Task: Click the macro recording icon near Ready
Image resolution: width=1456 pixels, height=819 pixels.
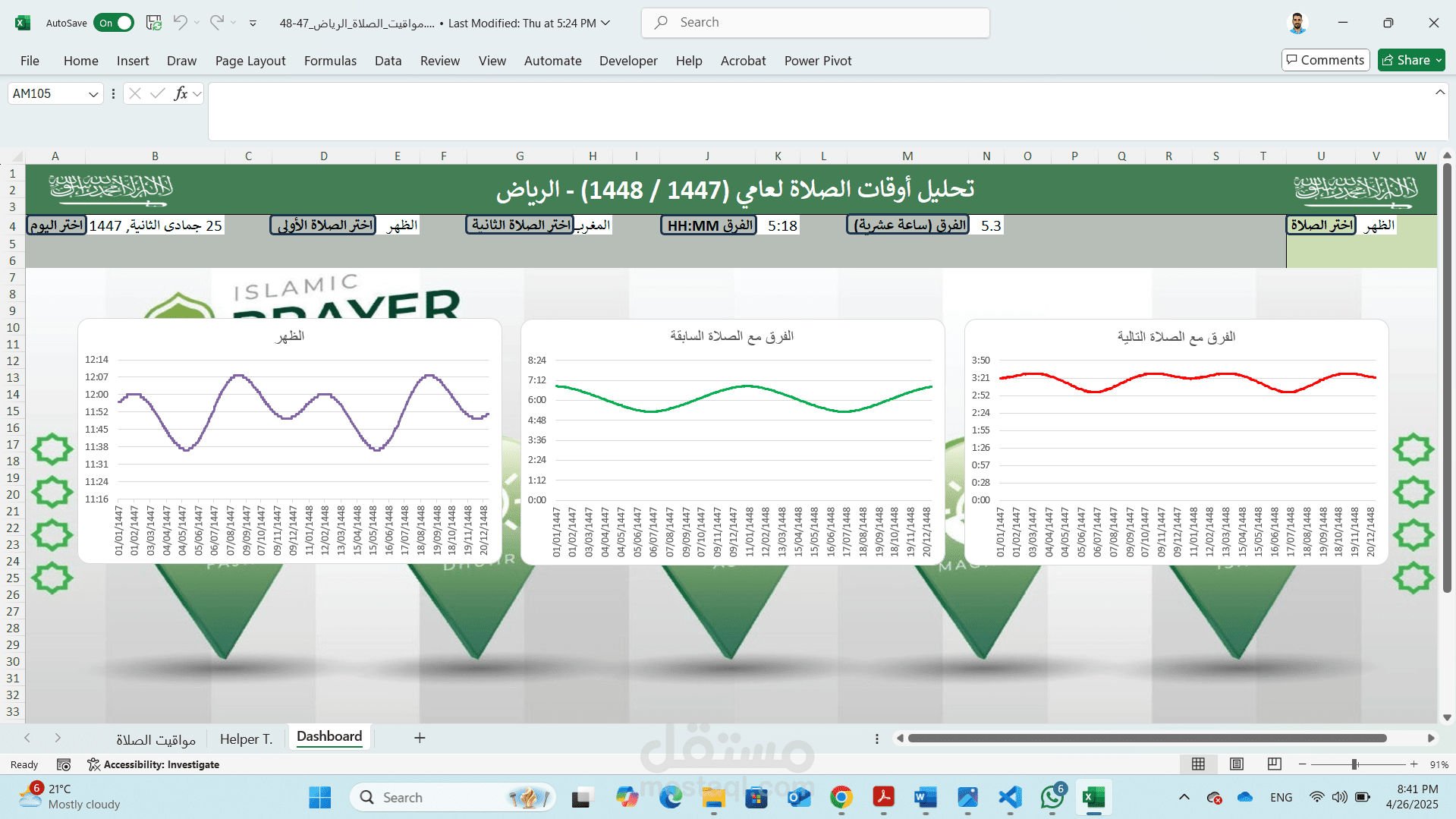Action: click(x=64, y=764)
